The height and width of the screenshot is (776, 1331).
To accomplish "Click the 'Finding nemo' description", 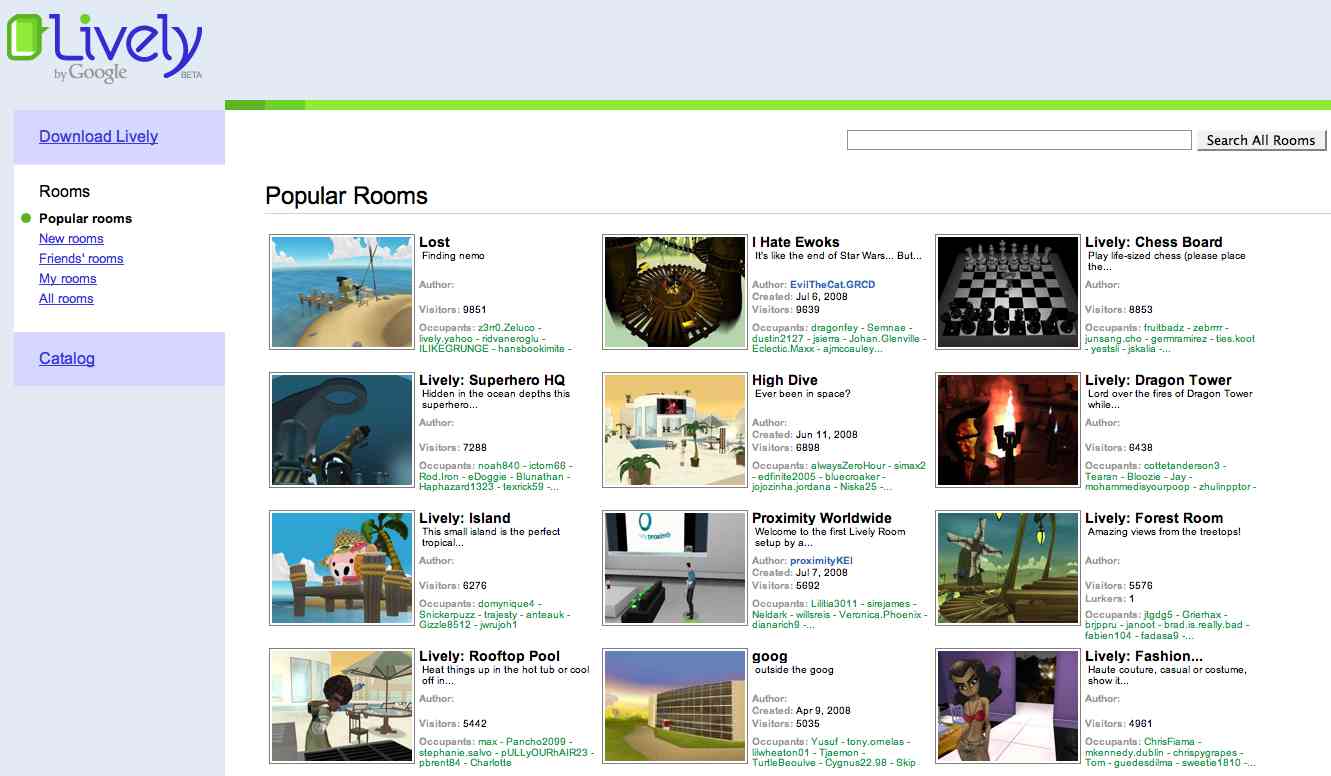I will click(x=453, y=256).
